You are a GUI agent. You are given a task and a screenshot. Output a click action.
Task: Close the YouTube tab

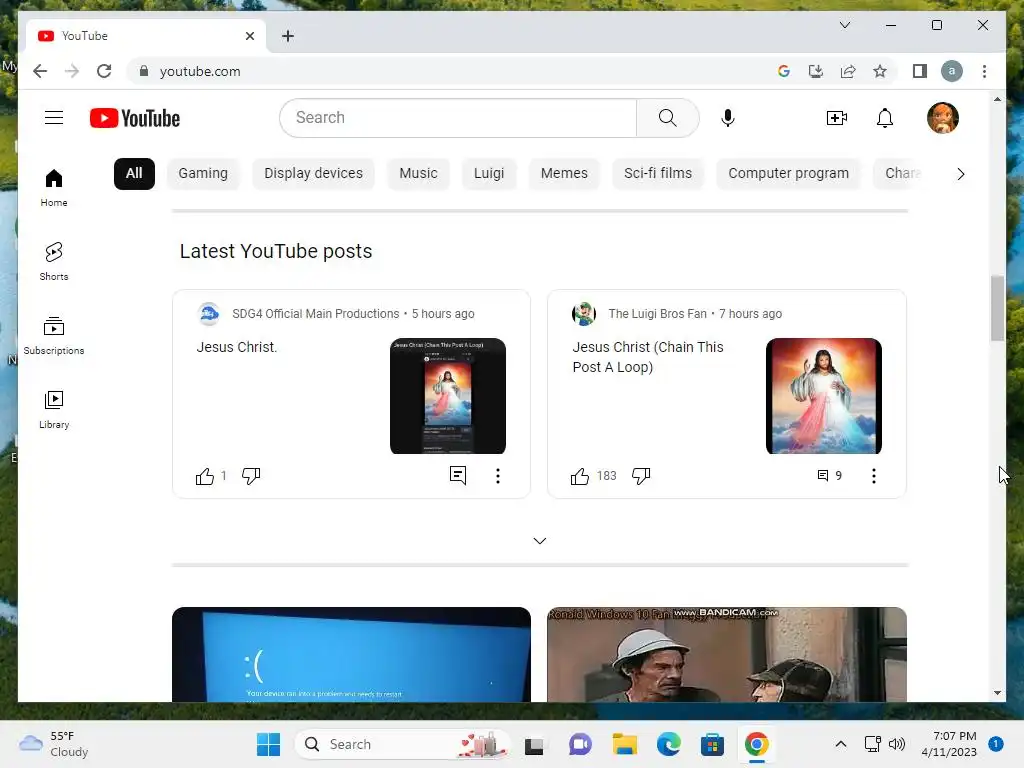249,36
